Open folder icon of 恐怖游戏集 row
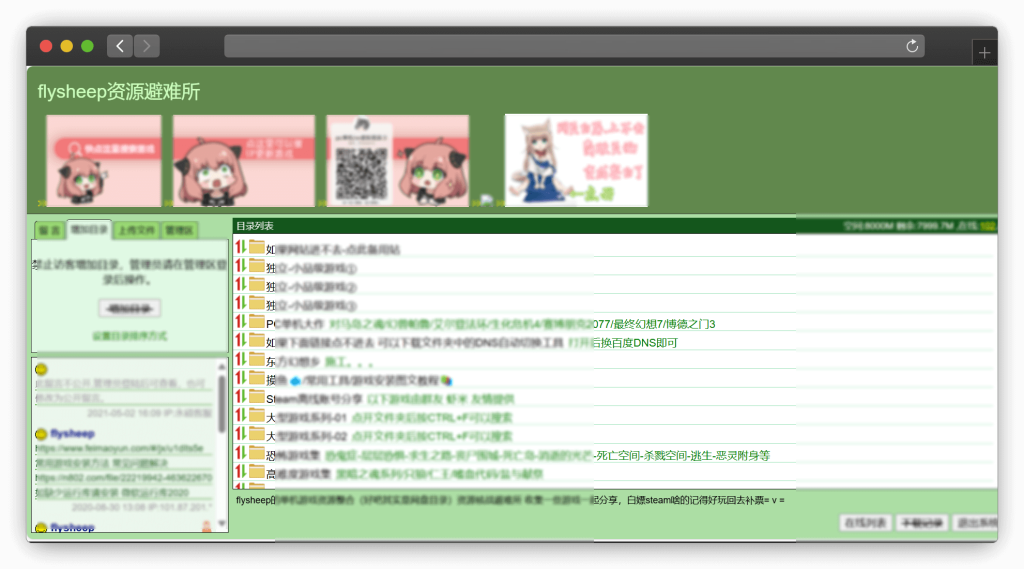The width and height of the screenshot is (1024, 569). tap(257, 453)
